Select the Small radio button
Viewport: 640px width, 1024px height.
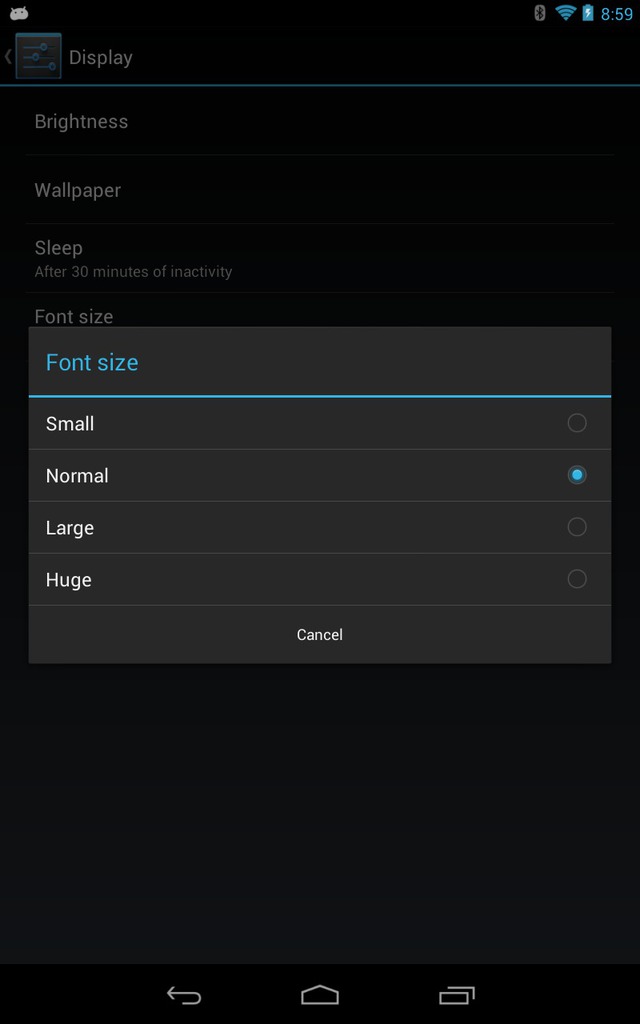click(577, 423)
